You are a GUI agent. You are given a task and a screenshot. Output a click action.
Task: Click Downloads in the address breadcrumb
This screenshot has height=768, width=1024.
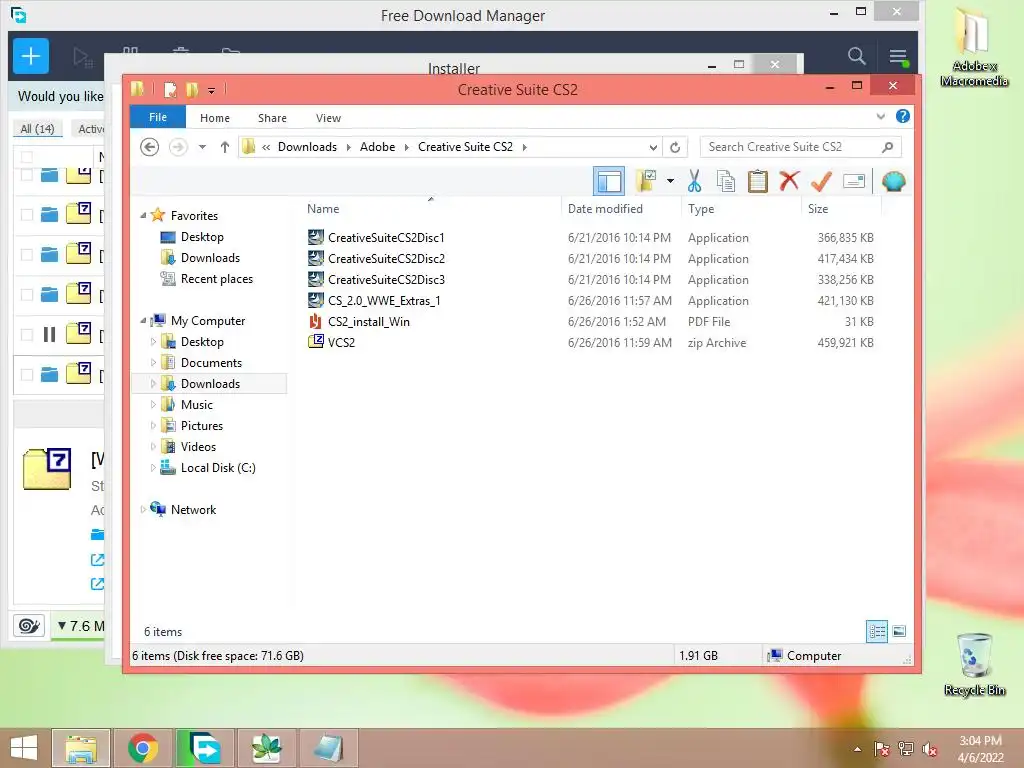coord(308,147)
